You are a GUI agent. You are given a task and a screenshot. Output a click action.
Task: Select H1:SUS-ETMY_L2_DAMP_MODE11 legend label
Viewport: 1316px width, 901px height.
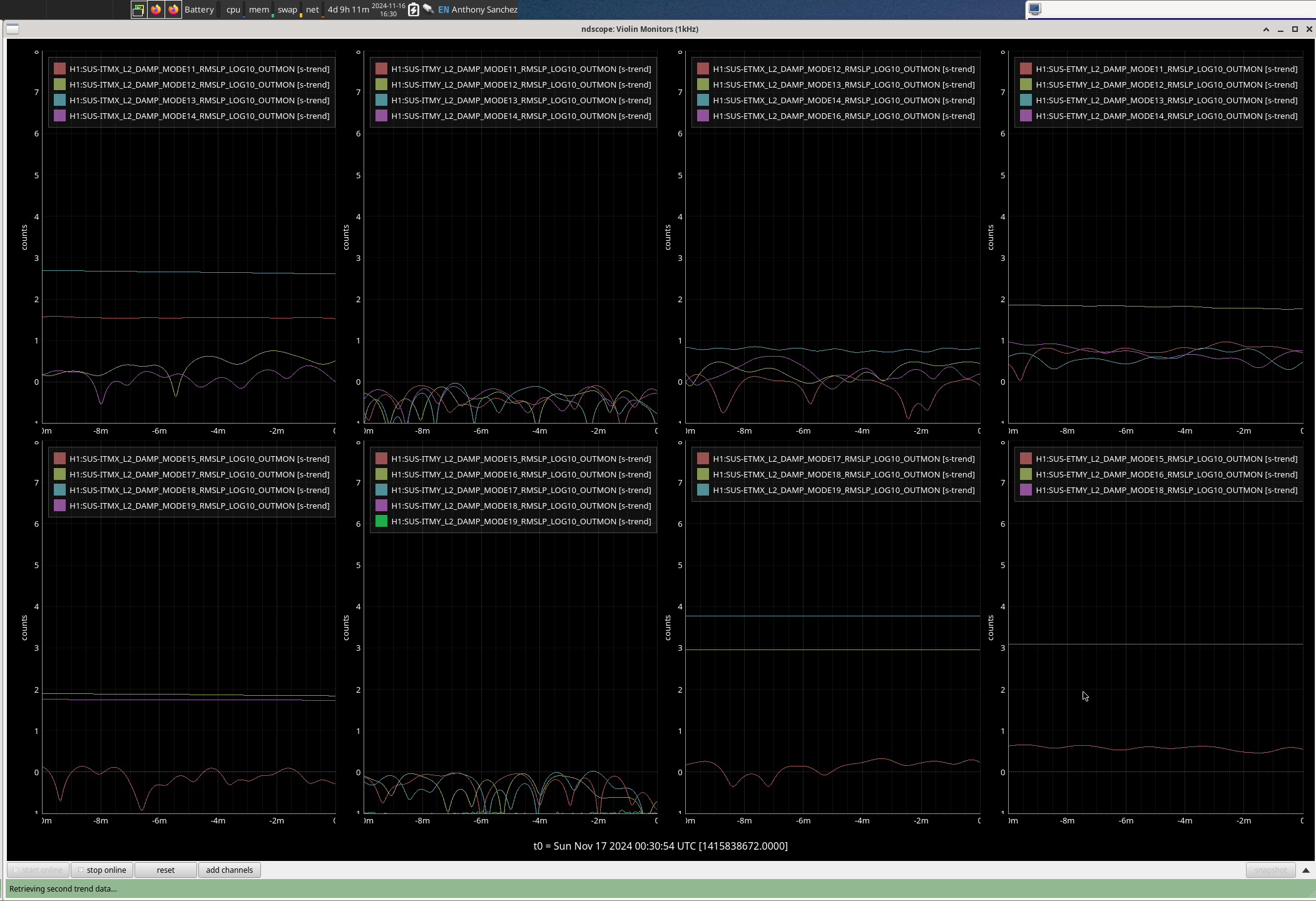(x=1167, y=69)
